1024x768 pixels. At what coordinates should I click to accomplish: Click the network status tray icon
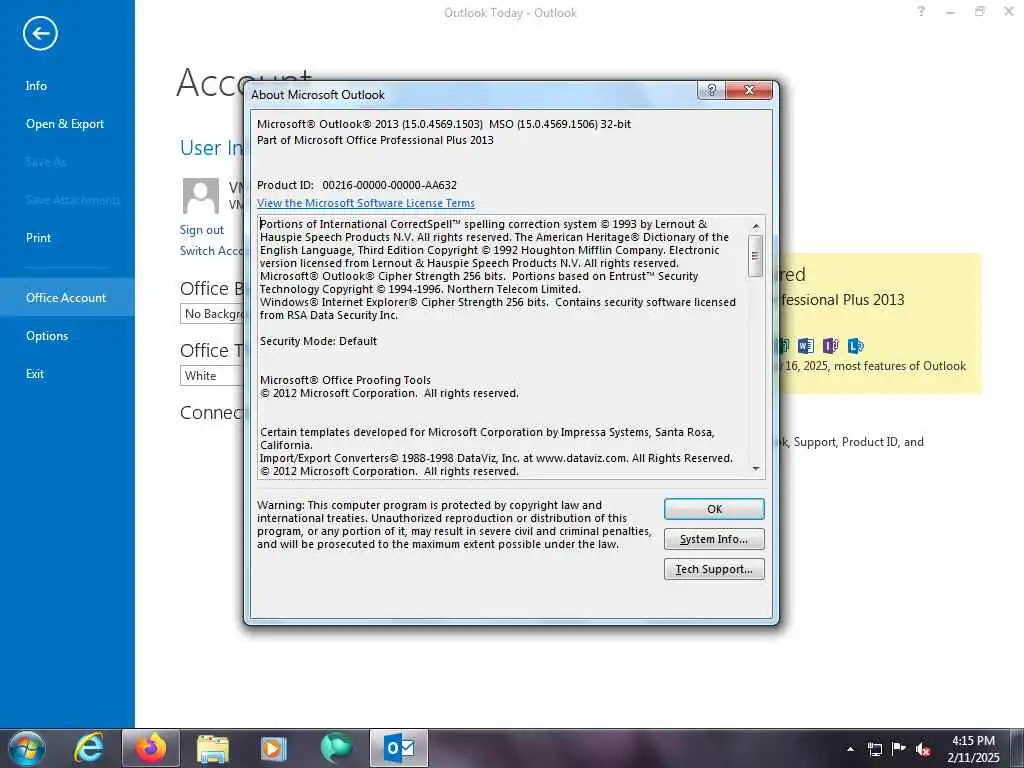click(874, 749)
